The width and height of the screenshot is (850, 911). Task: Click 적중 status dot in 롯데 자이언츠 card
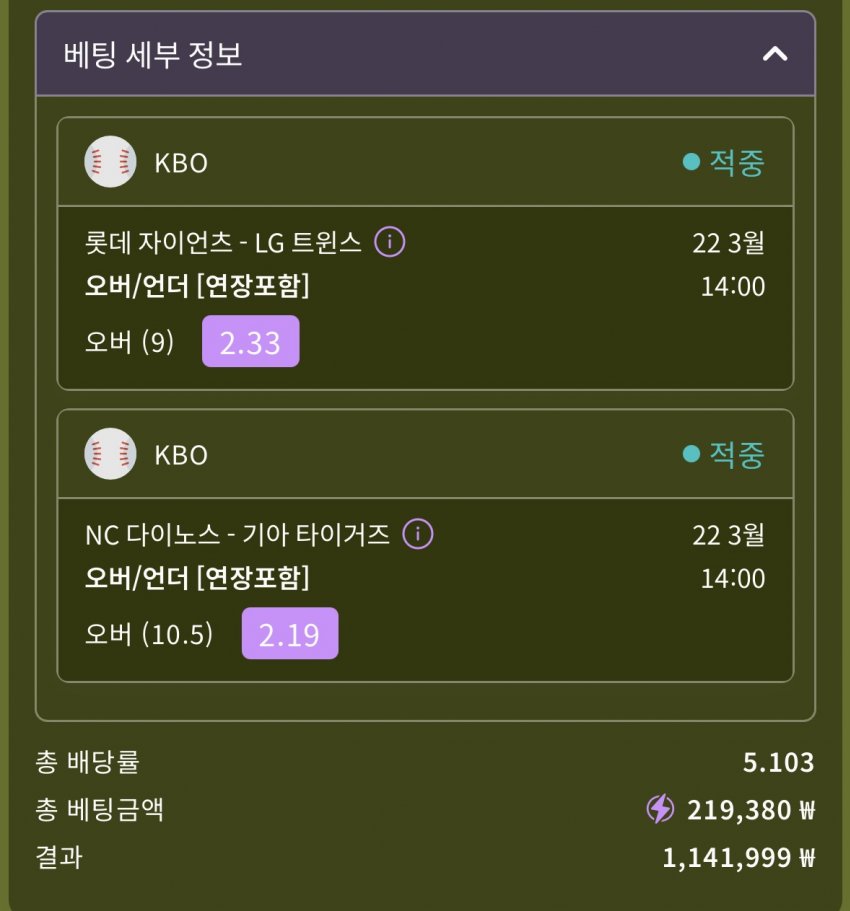pos(691,162)
